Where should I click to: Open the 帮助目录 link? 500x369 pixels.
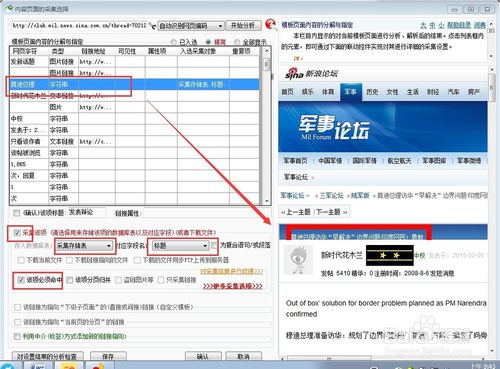459,25
